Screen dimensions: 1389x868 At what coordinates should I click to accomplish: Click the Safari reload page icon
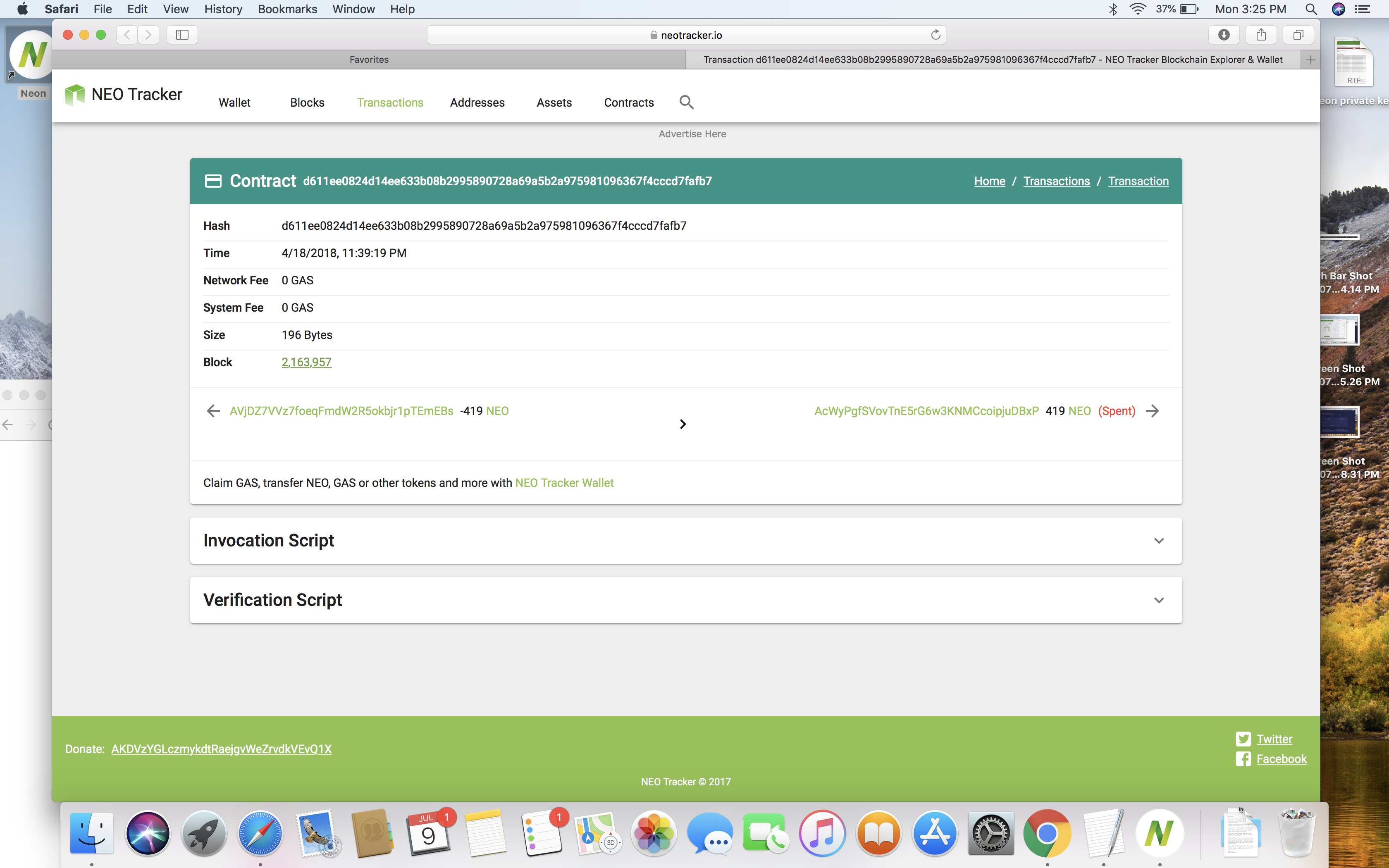tap(936, 35)
